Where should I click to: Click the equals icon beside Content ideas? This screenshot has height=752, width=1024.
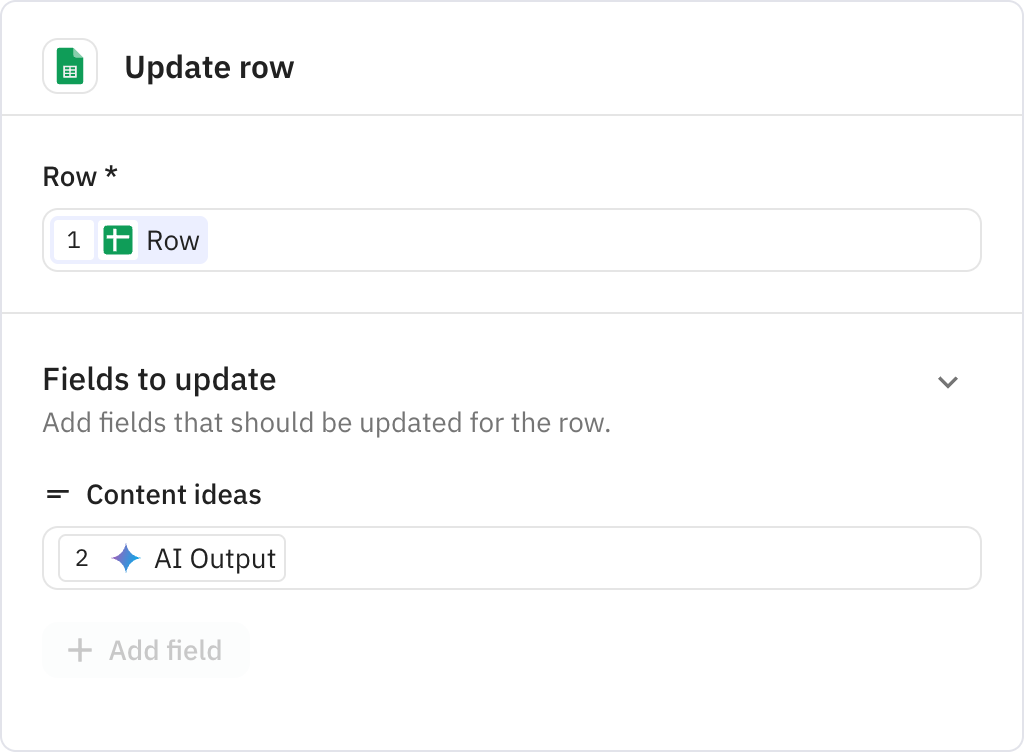57,494
